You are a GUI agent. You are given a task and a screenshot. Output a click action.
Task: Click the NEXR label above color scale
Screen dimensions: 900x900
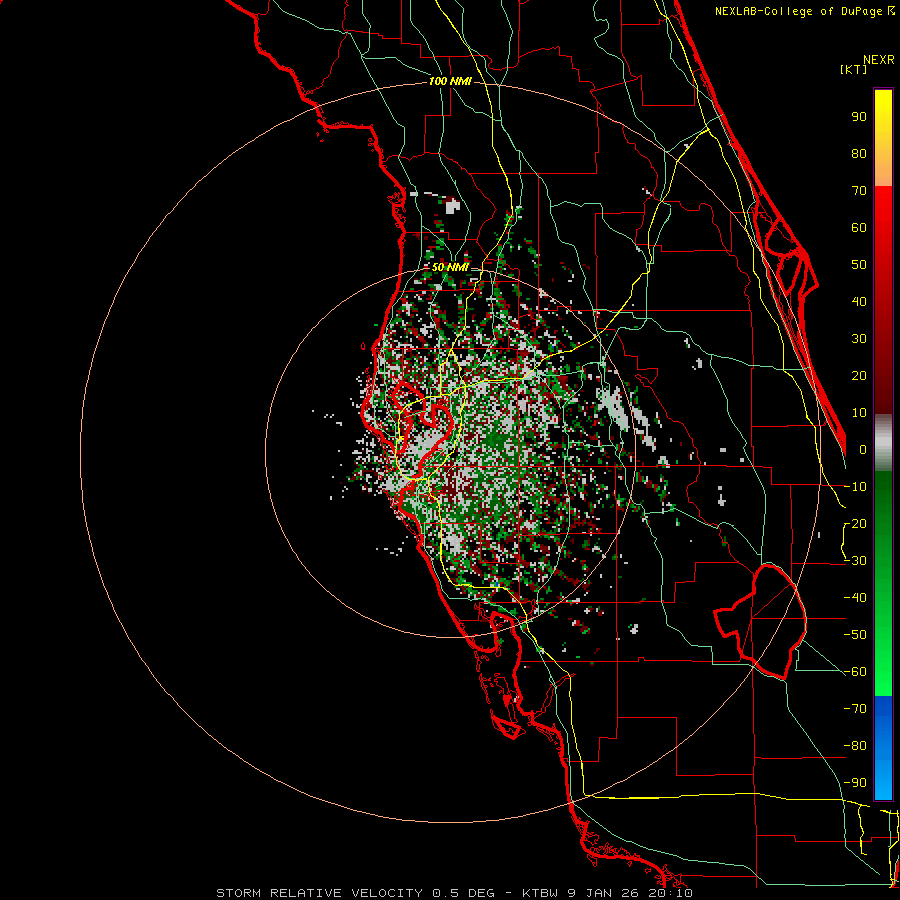(x=878, y=60)
